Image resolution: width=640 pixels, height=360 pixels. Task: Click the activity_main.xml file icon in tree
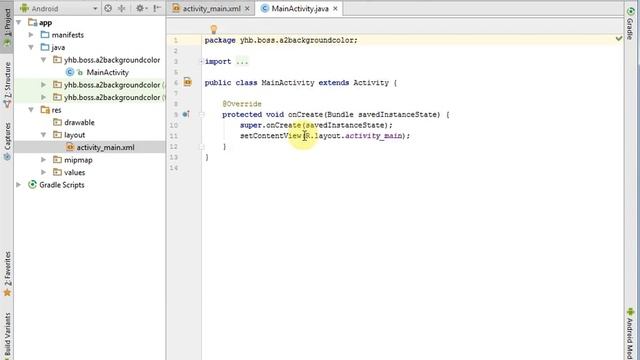point(70,147)
